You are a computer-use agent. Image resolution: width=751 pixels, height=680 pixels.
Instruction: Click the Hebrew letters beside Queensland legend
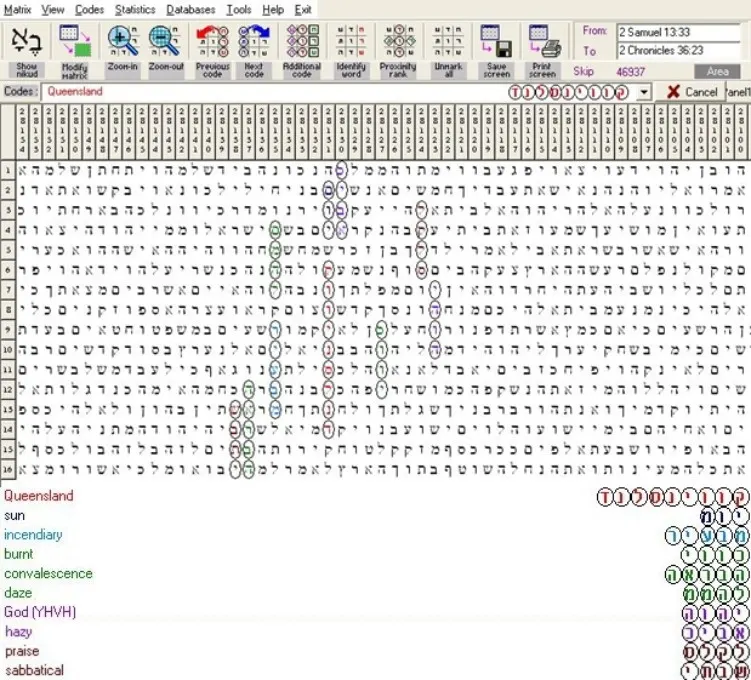(672, 498)
